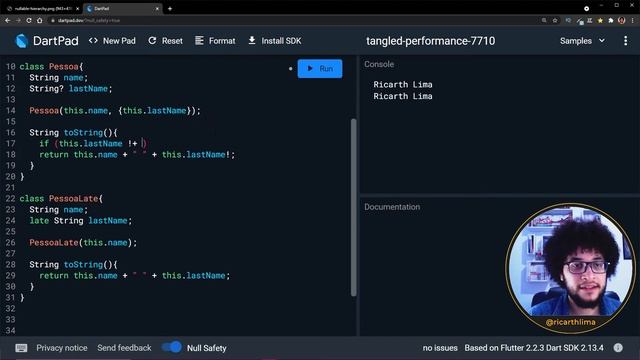This screenshot has height=360, width=640.
Task: Open the browser profile avatar
Action: [x=622, y=20]
